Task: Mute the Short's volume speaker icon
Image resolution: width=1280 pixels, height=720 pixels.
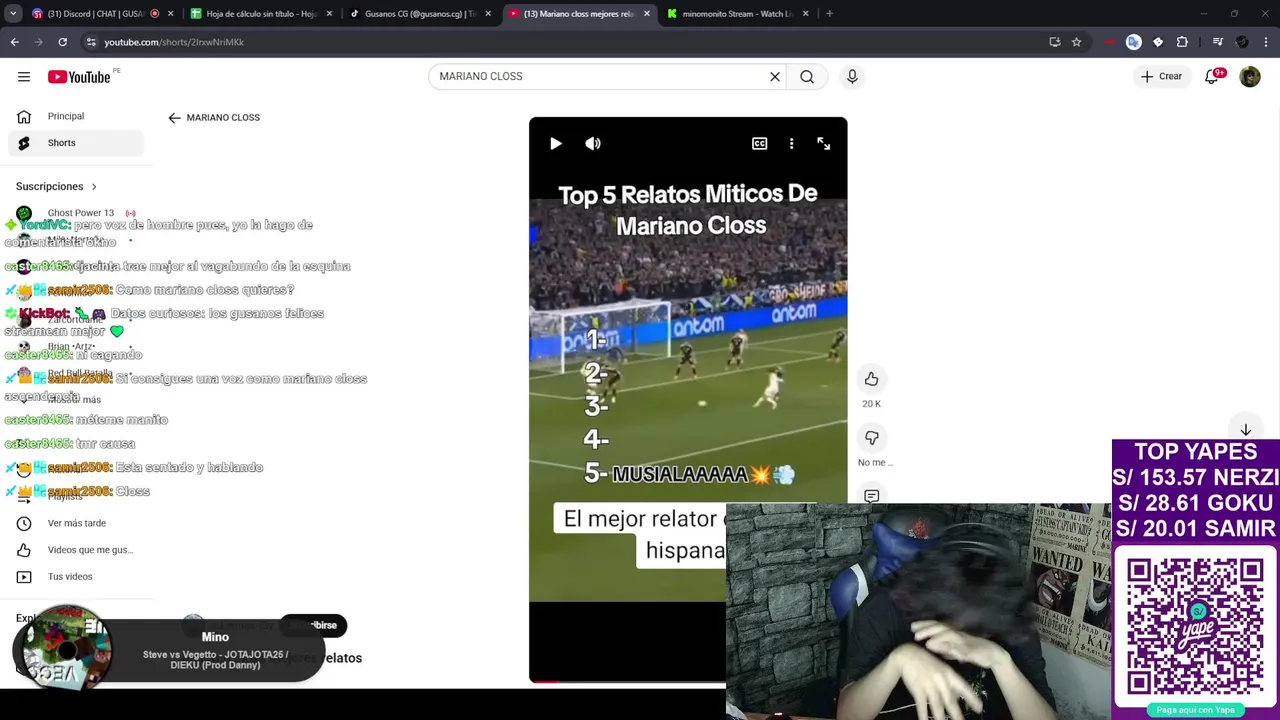Action: coord(593,144)
